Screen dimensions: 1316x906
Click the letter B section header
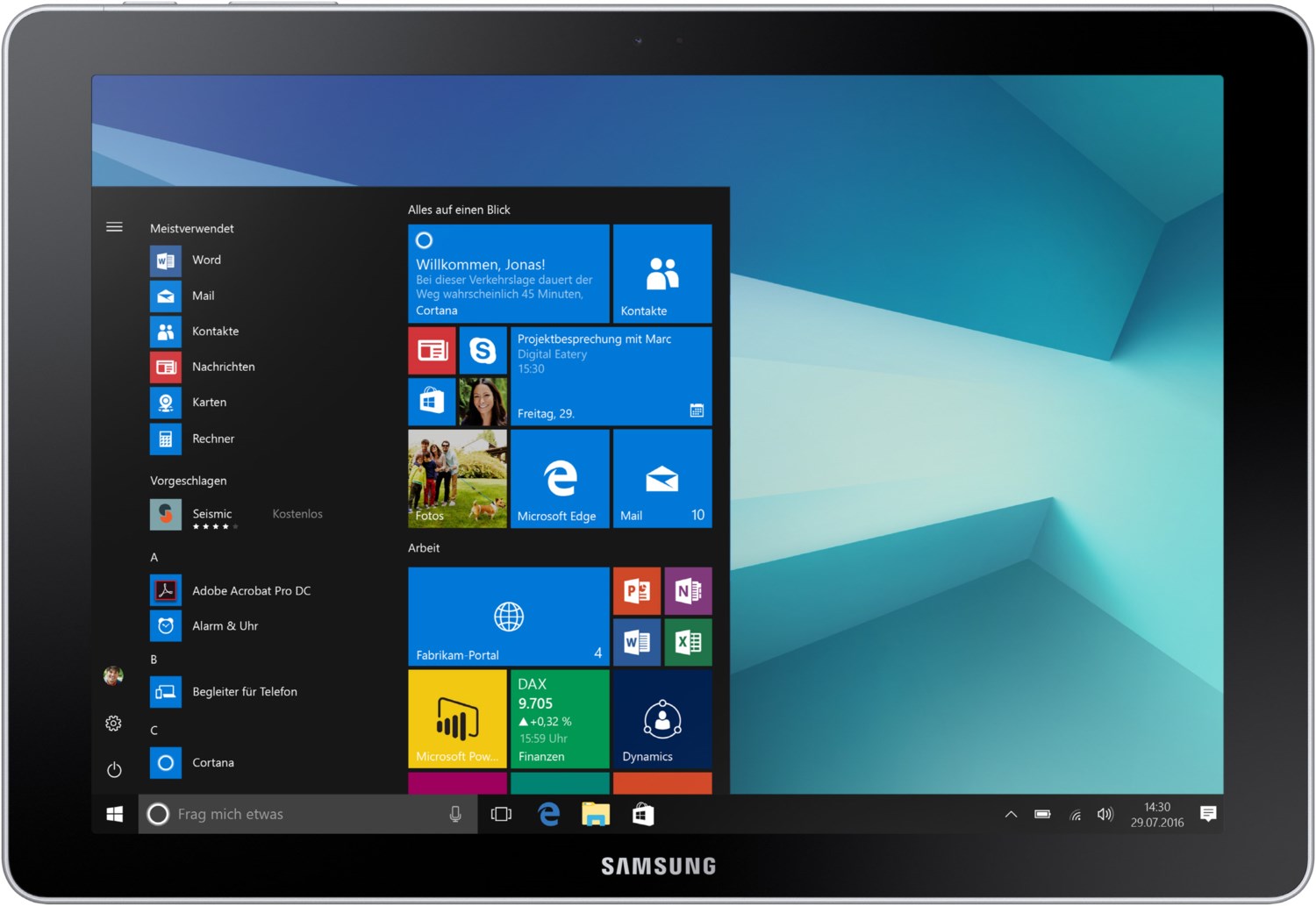pos(154,660)
